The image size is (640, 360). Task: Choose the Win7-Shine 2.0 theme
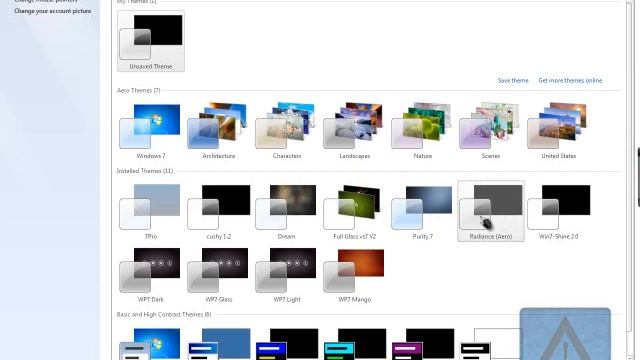pos(558,211)
